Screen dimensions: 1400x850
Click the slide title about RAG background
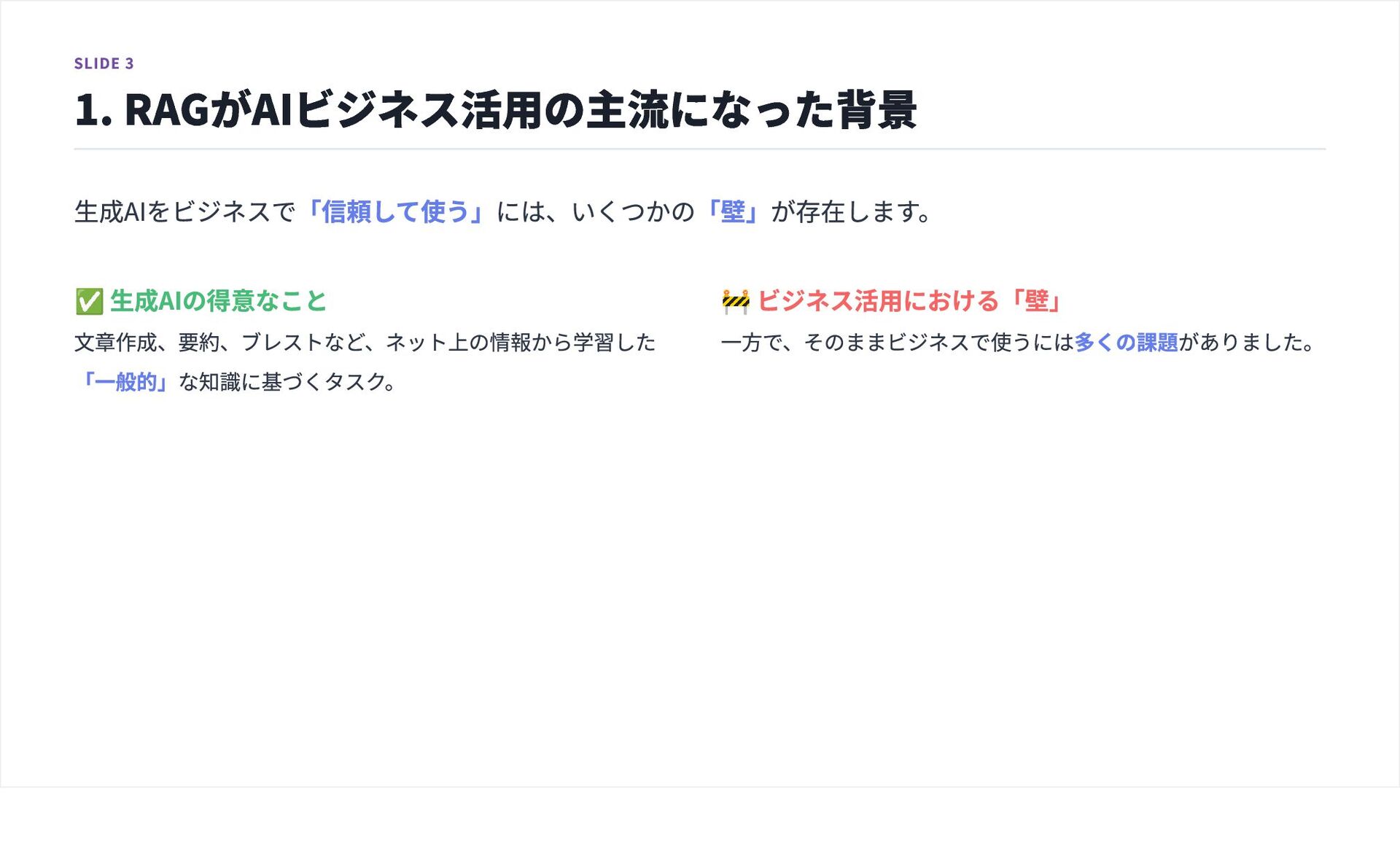tap(496, 110)
